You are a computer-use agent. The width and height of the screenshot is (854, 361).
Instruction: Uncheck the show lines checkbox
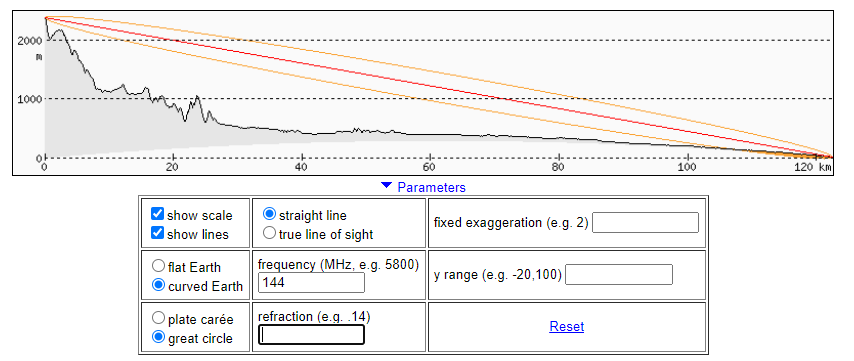tap(157, 233)
